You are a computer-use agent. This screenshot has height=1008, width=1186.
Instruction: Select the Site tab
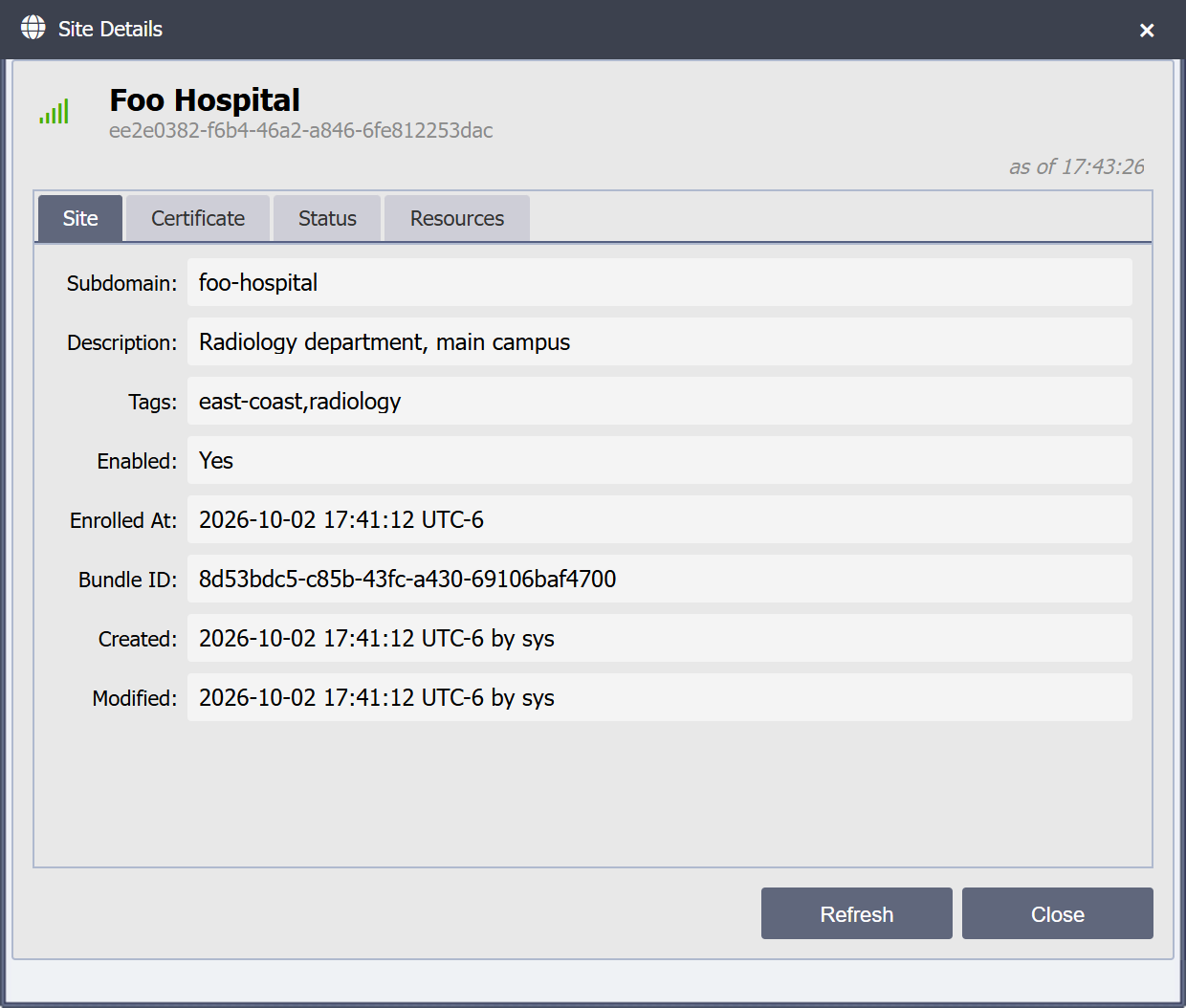(x=80, y=218)
